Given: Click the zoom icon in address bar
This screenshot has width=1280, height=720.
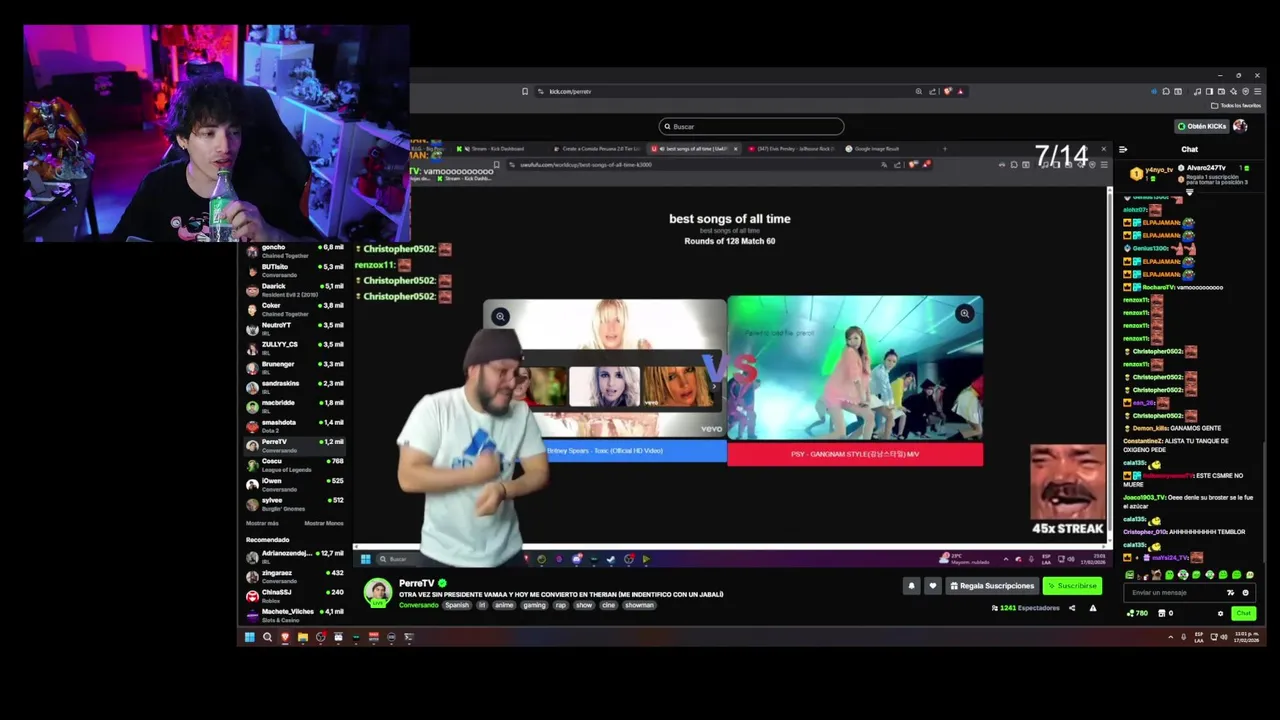Looking at the screenshot, I should click(919, 91).
